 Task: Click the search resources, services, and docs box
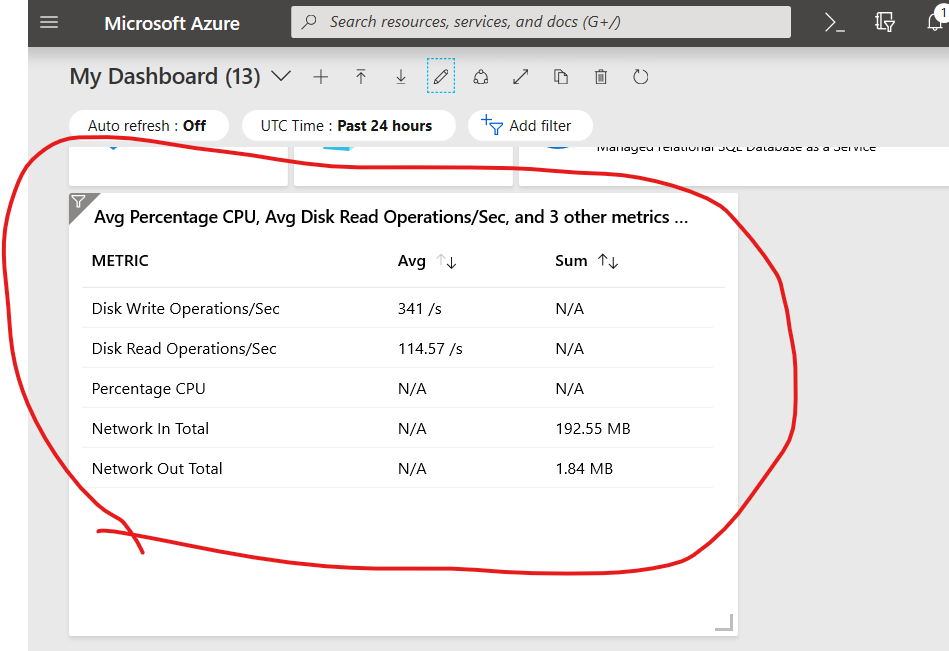click(x=540, y=22)
